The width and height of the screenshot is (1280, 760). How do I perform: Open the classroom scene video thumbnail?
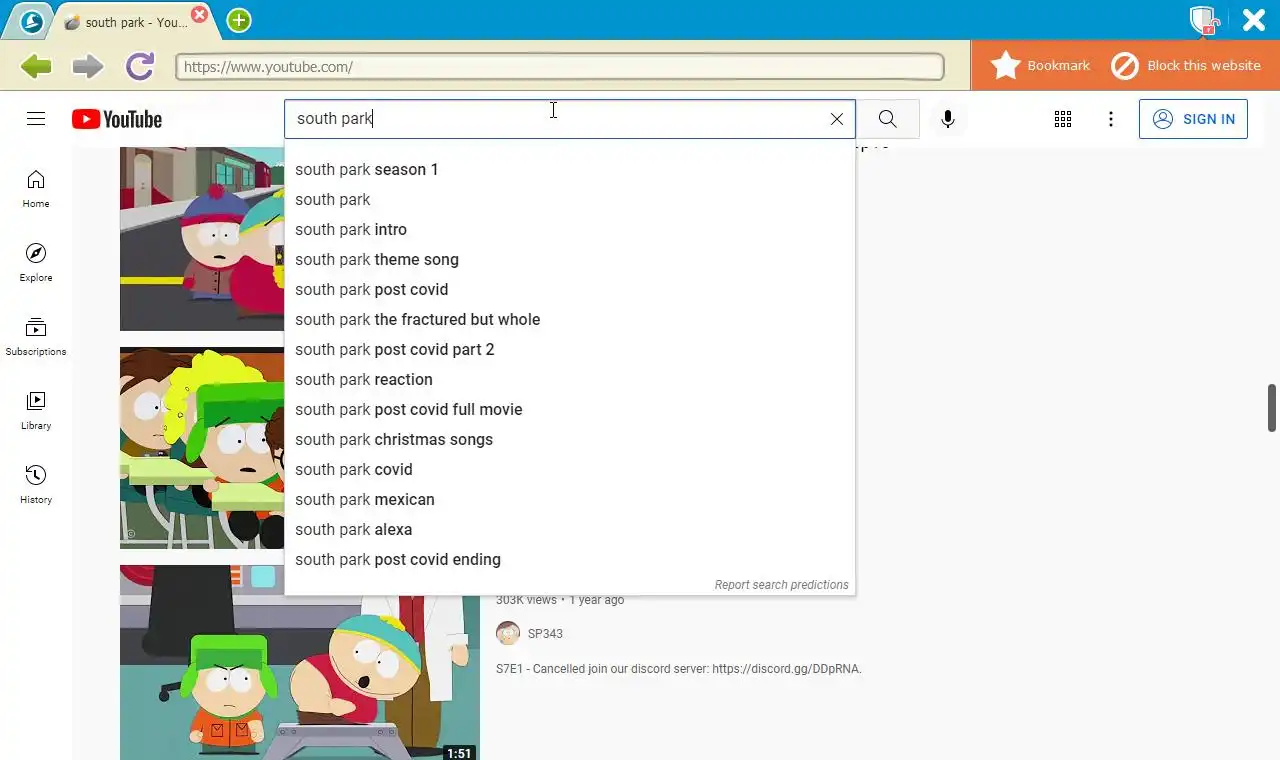[x=202, y=448]
